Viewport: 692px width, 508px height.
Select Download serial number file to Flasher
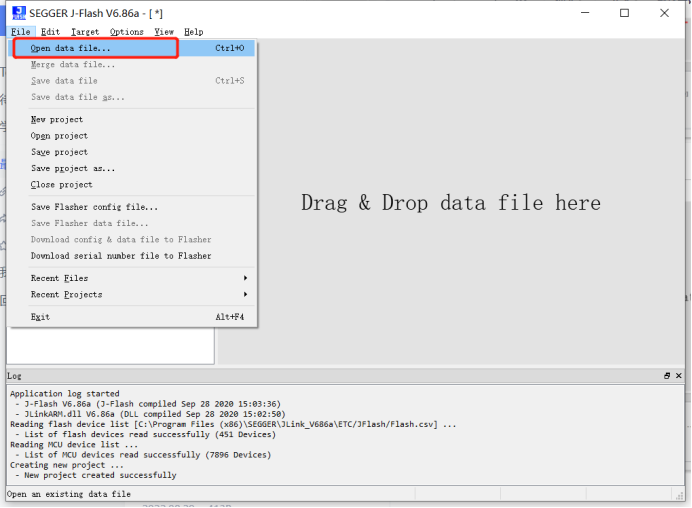click(132, 256)
